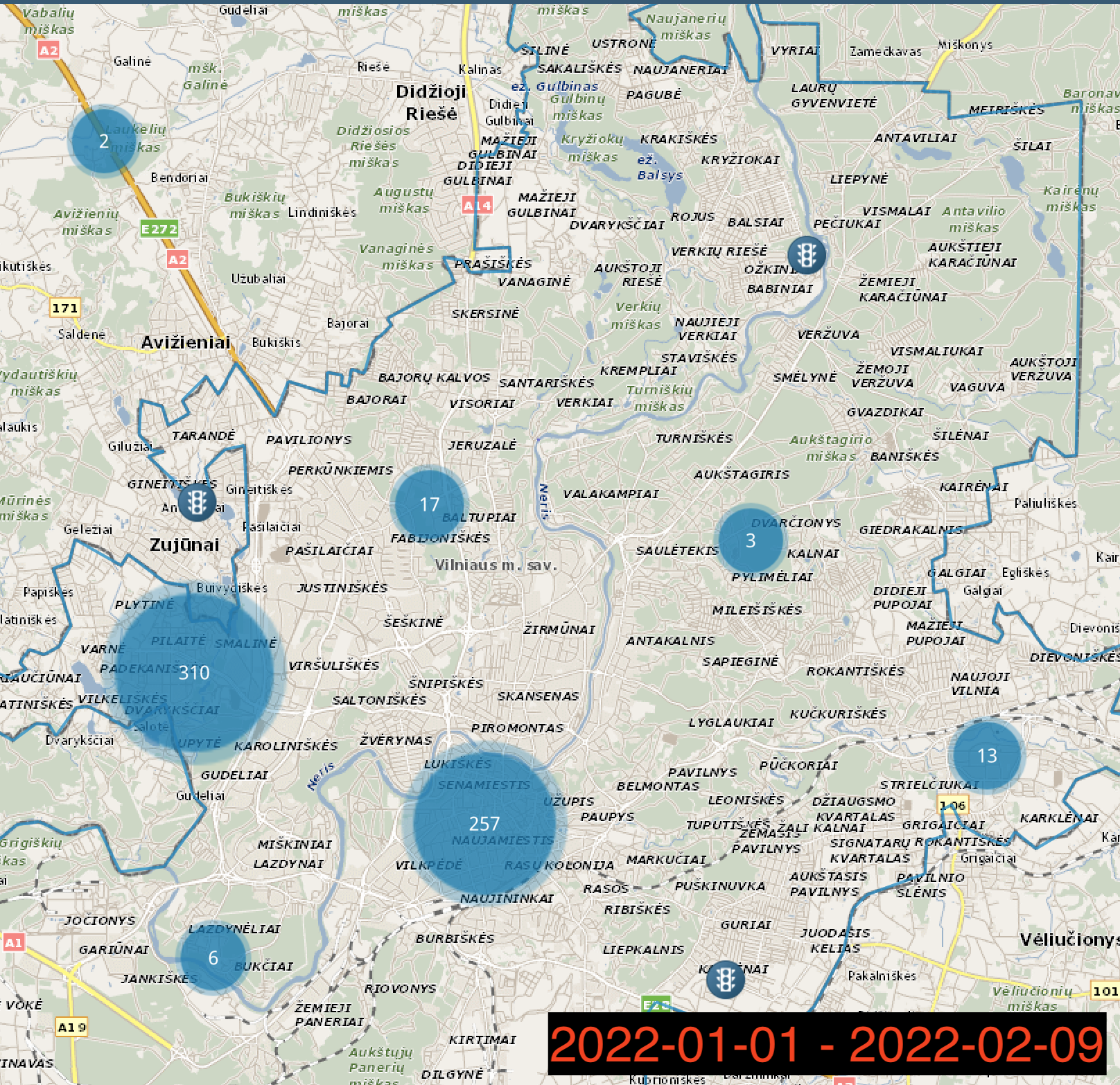Click the Vilniaus m. sav. label
1120x1085 pixels.
(496, 565)
